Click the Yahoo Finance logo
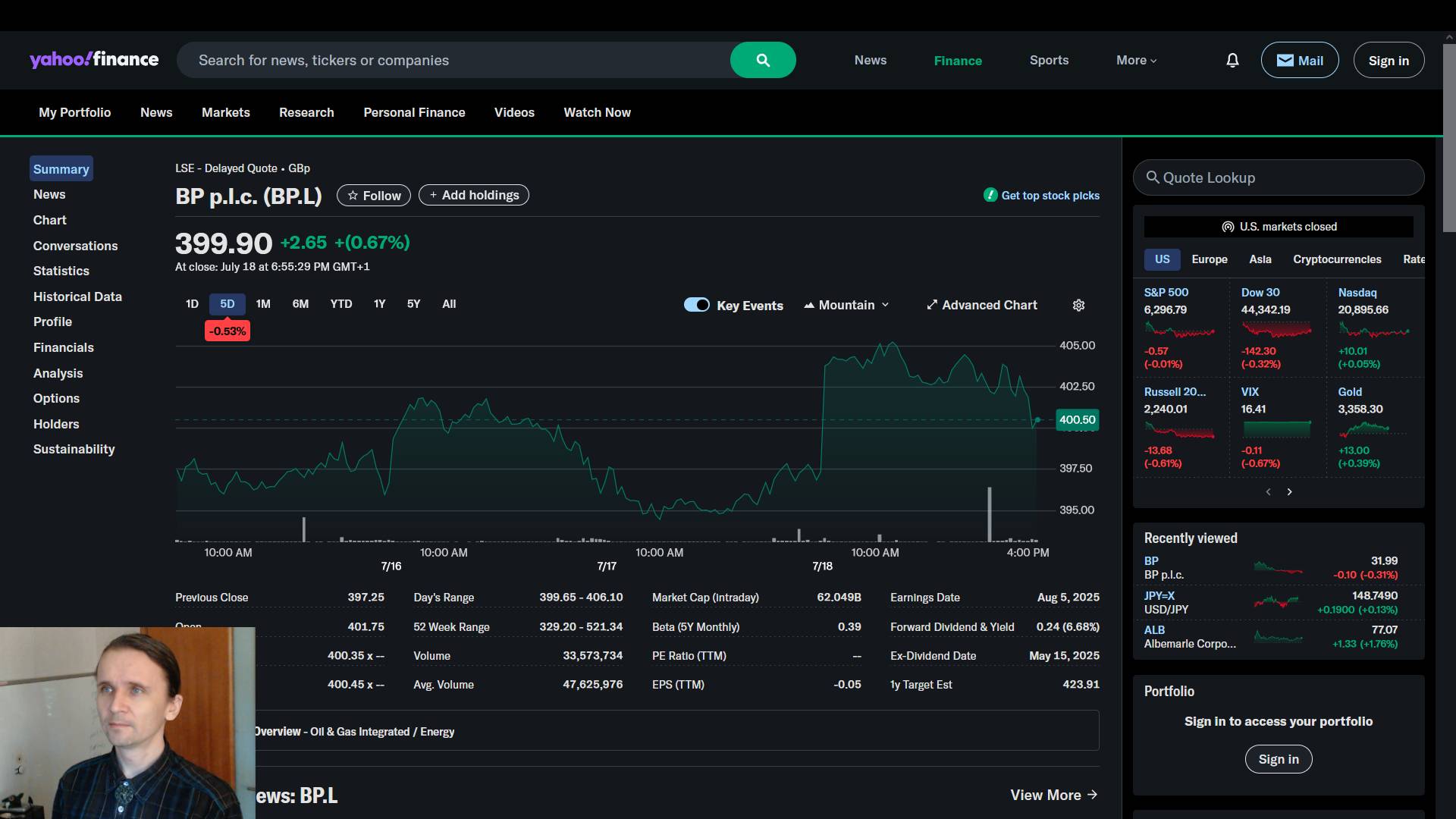This screenshot has width=1456, height=819. point(94,60)
